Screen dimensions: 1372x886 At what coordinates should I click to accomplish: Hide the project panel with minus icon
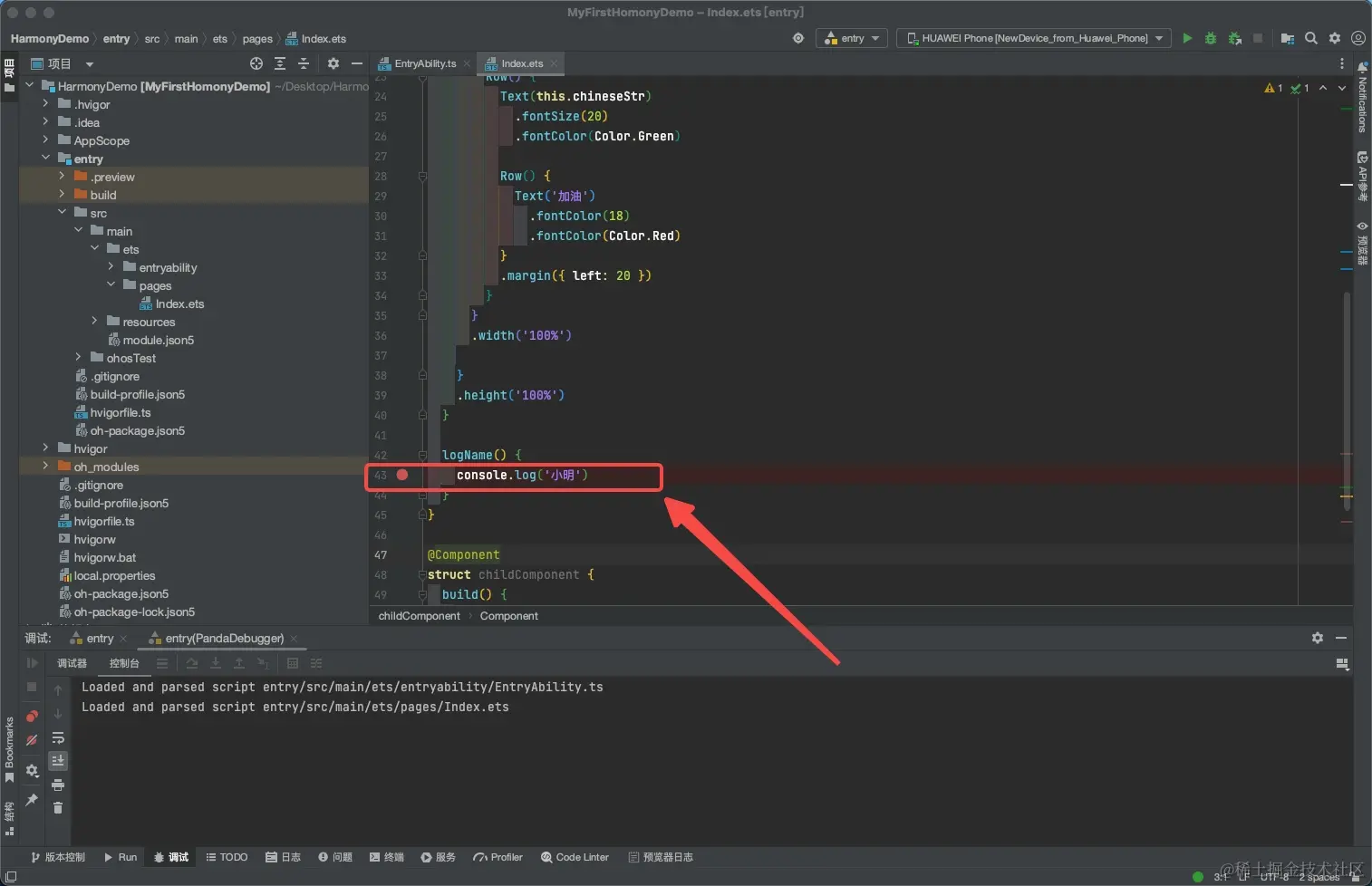click(x=357, y=63)
